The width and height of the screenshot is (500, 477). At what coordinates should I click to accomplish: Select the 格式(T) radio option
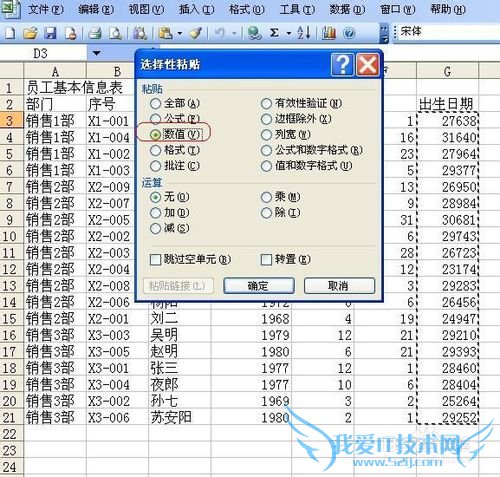click(175, 150)
